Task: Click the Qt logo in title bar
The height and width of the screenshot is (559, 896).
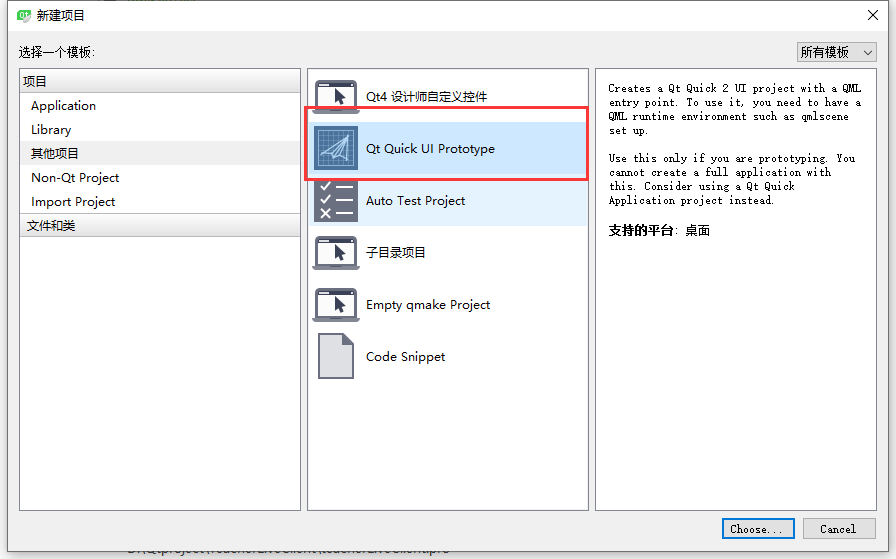Action: click(x=24, y=15)
